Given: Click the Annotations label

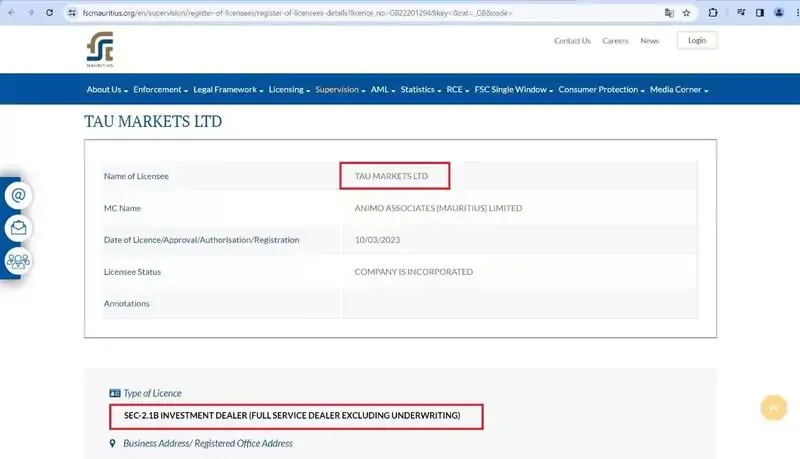Looking at the screenshot, I should click(127, 303).
